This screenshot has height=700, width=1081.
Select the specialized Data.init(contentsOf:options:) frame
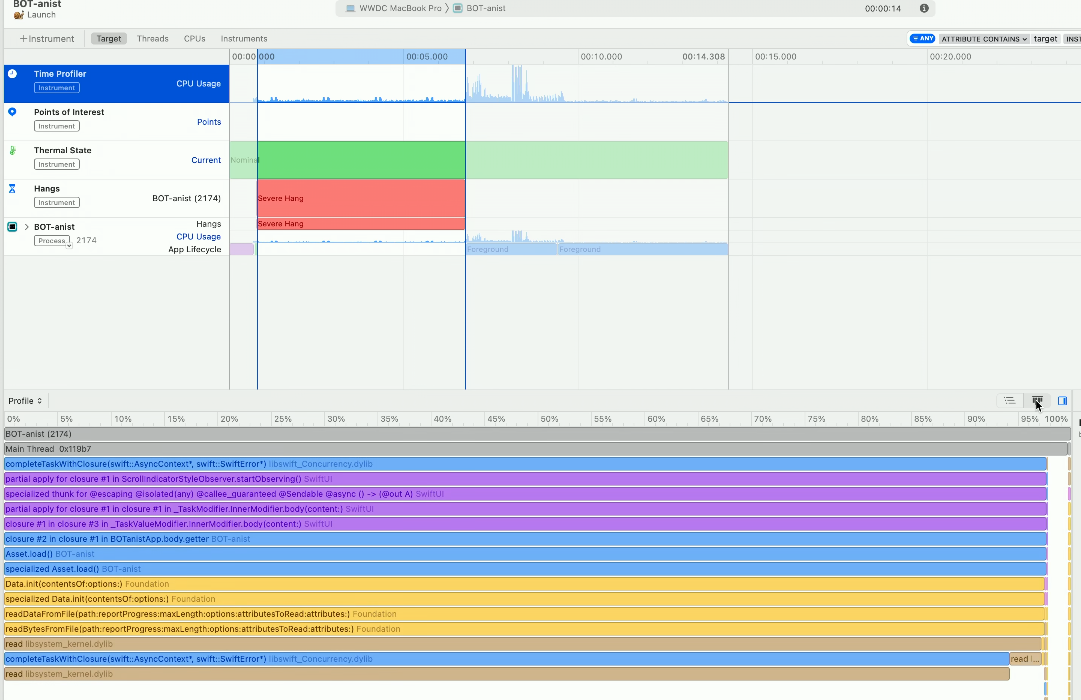(525, 599)
